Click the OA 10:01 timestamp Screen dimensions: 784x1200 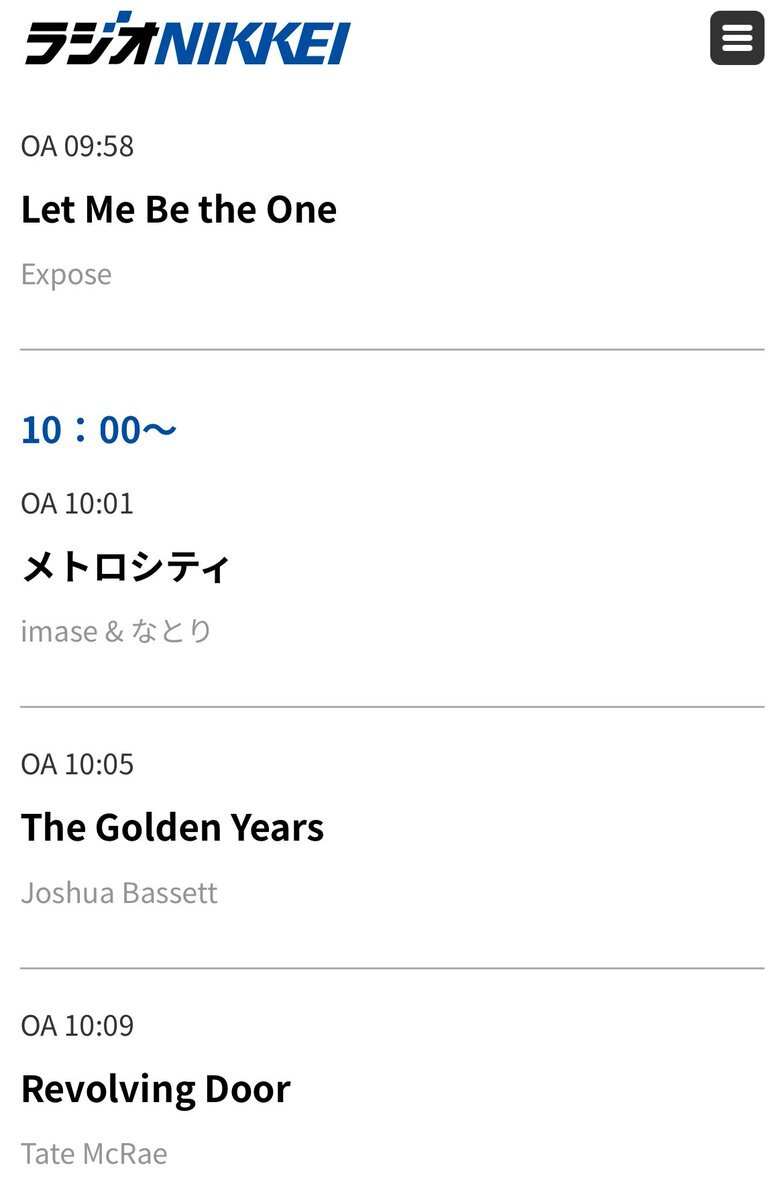tap(77, 503)
